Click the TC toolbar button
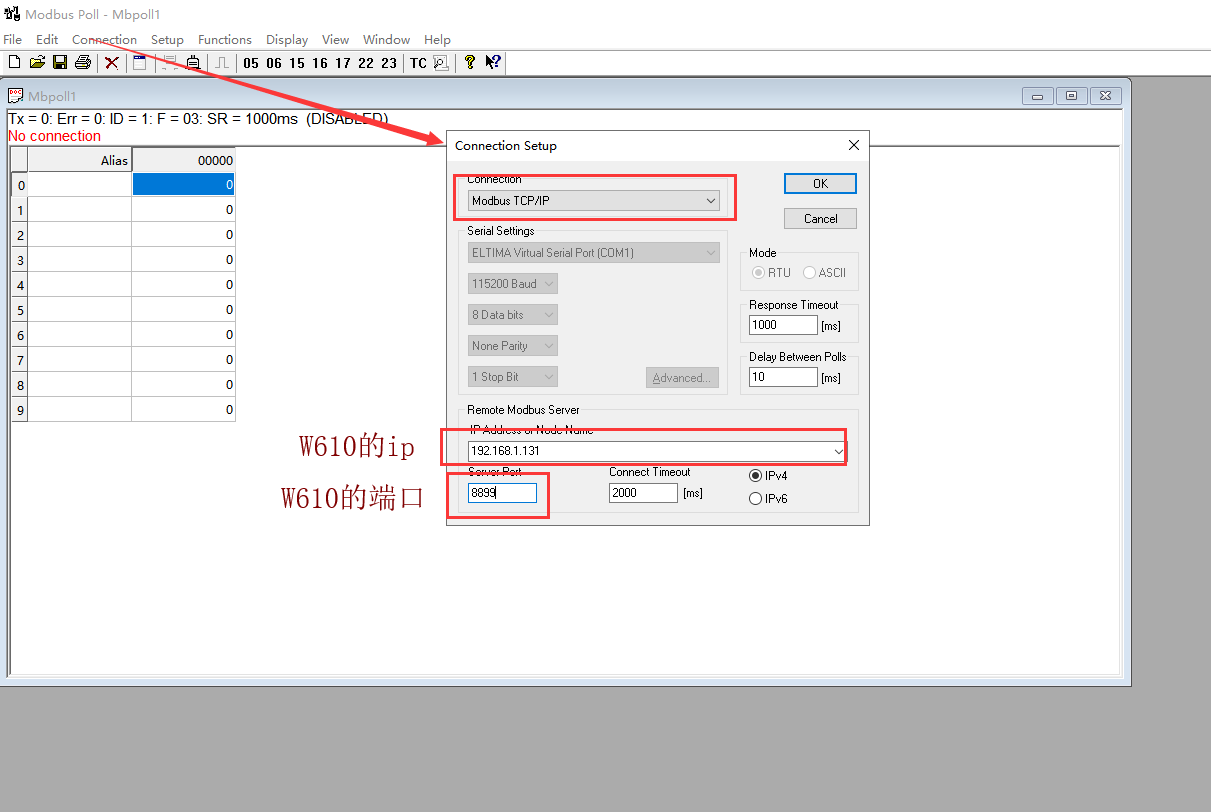Screen dimensions: 1211x812 click(x=418, y=63)
